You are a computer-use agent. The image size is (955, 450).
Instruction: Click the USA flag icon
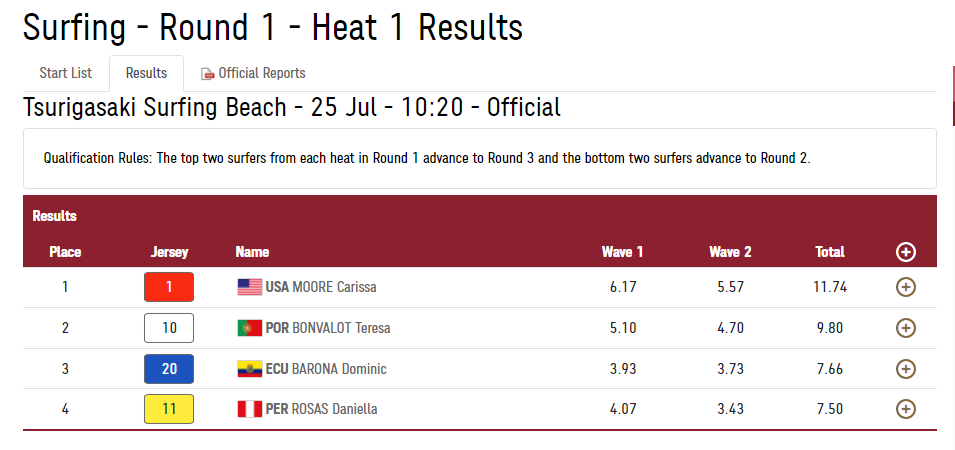click(249, 287)
